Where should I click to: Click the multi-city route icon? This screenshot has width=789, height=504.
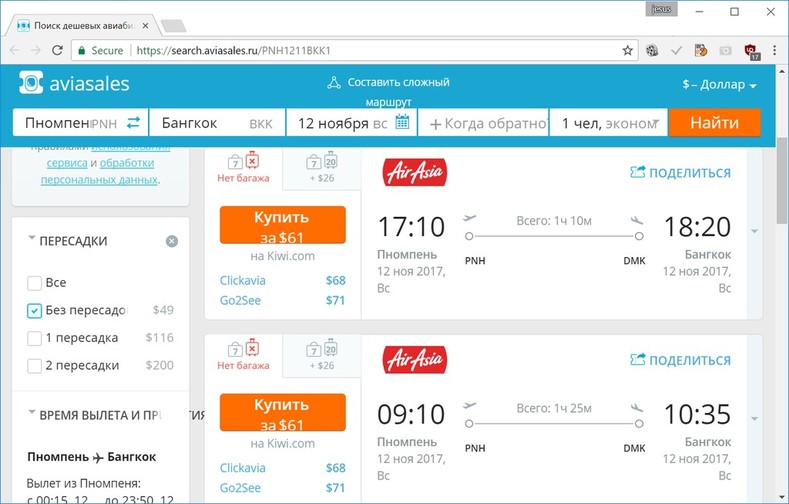334,82
